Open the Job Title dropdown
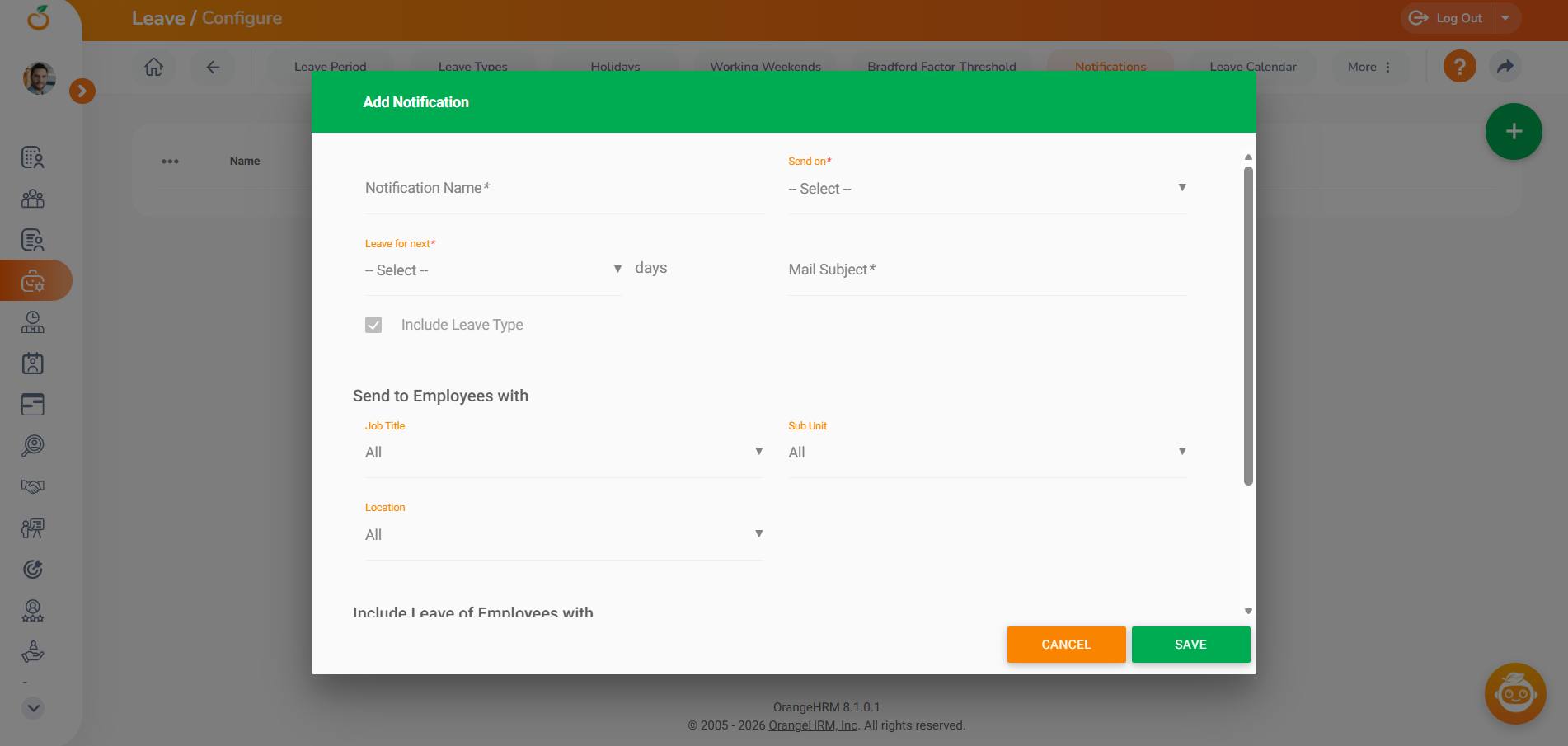 point(565,453)
